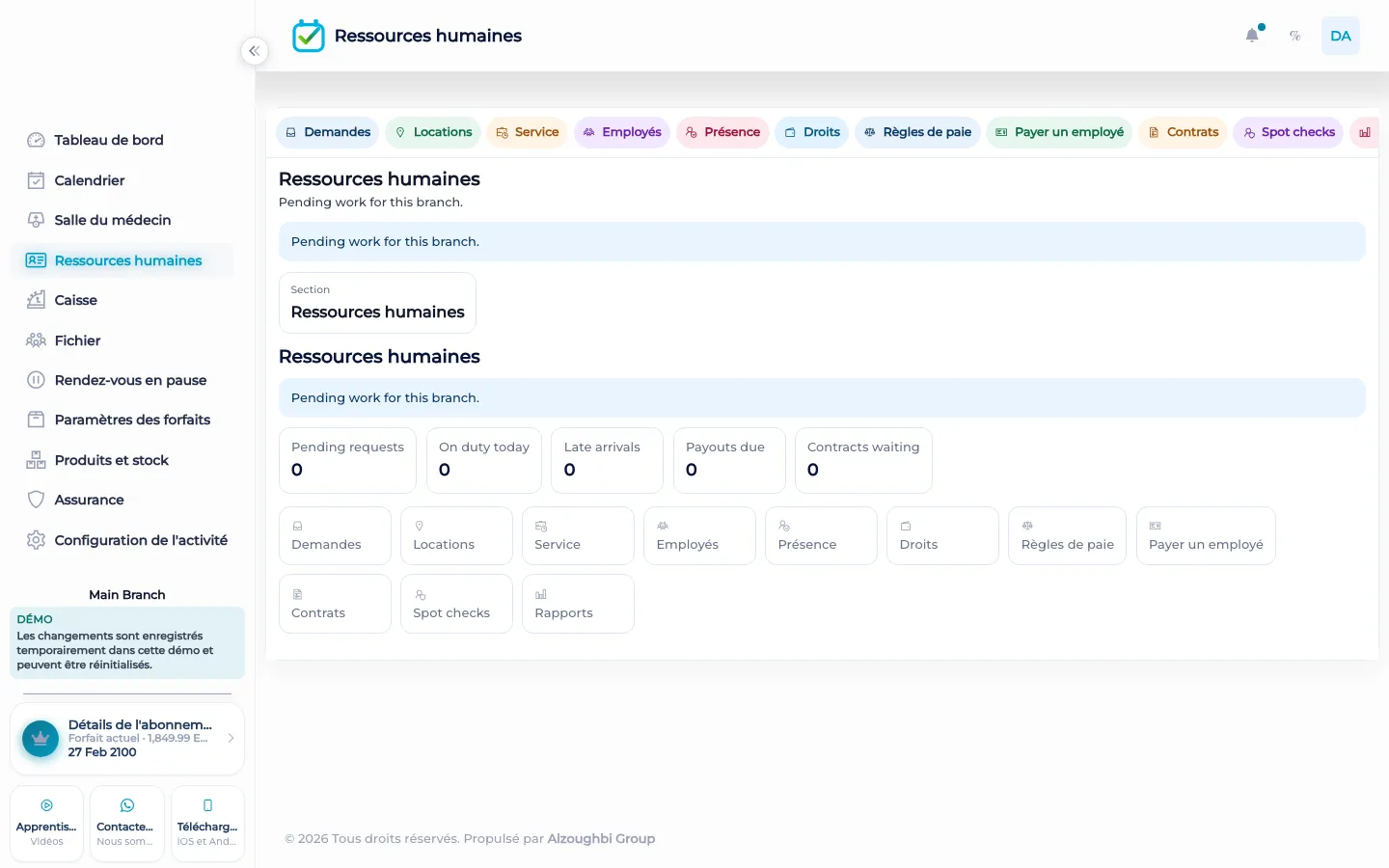The height and width of the screenshot is (868, 1389).
Task: Switch to the Droits tab
Action: 812,132
